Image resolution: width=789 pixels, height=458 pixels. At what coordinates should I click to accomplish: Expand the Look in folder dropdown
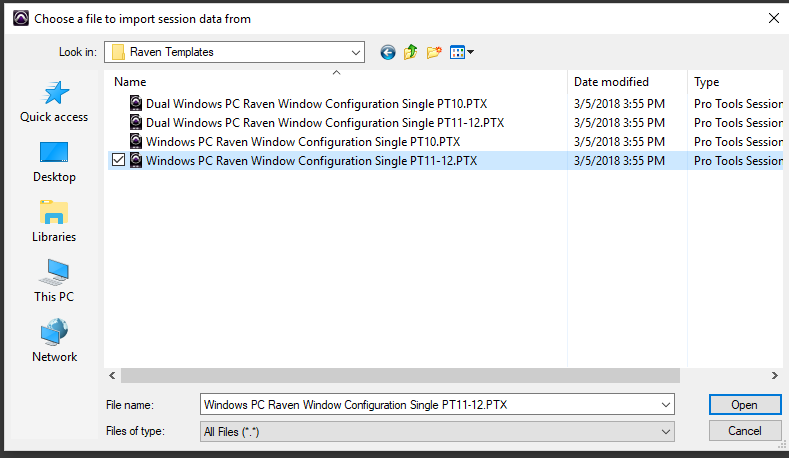(x=356, y=52)
